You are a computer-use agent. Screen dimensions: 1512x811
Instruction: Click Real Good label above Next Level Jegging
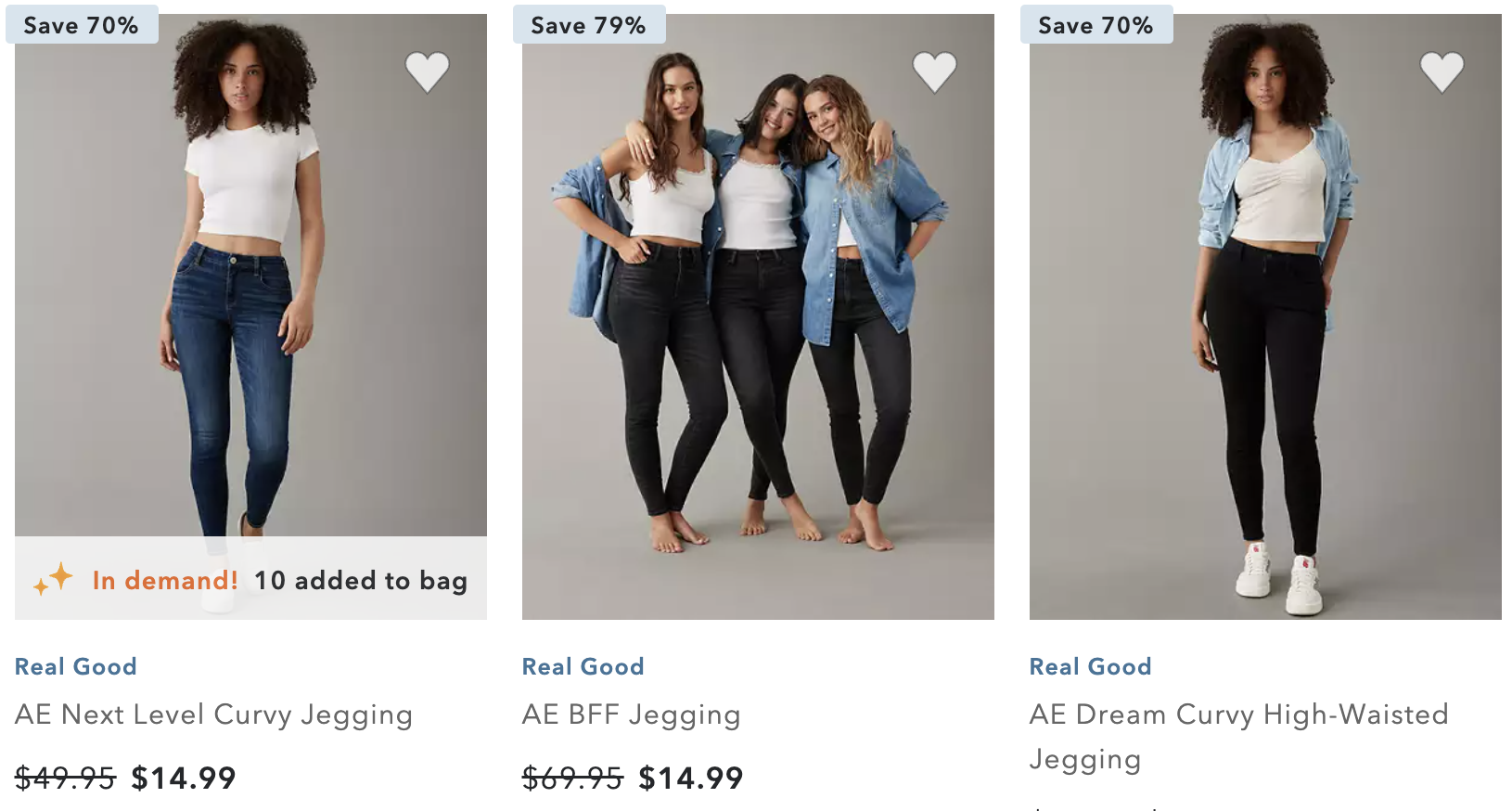click(x=76, y=666)
